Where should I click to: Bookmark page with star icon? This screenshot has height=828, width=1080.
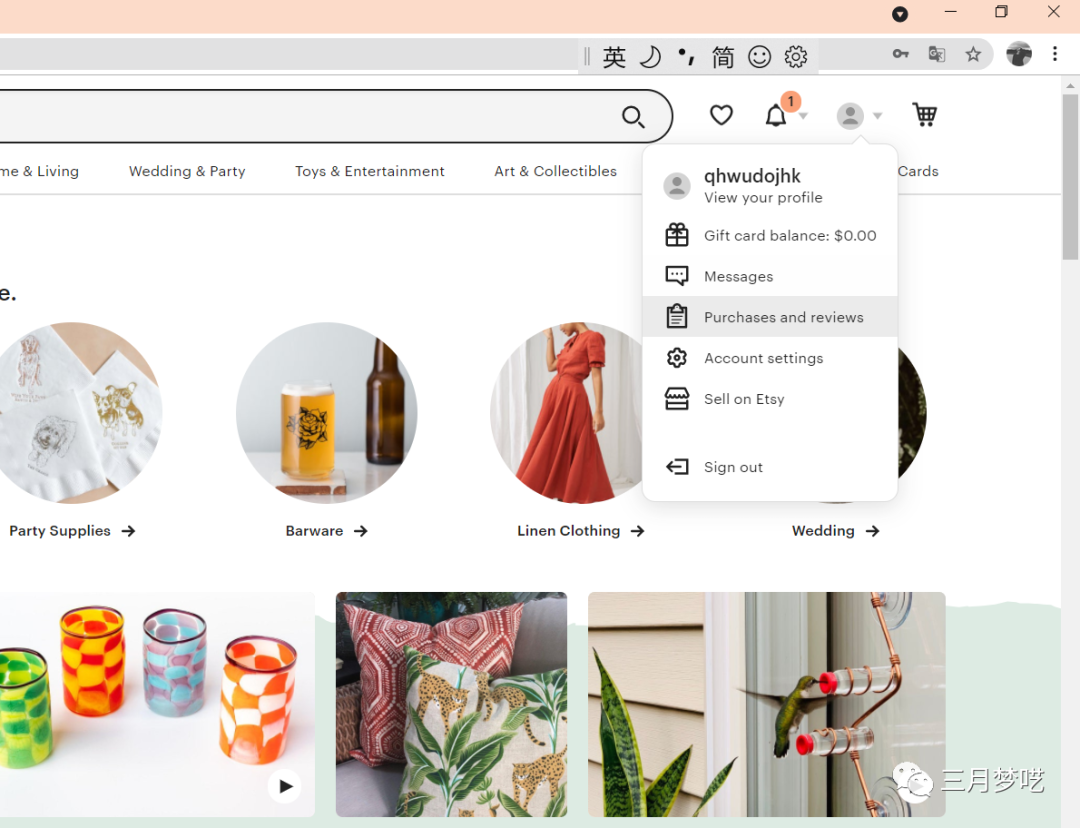point(973,54)
